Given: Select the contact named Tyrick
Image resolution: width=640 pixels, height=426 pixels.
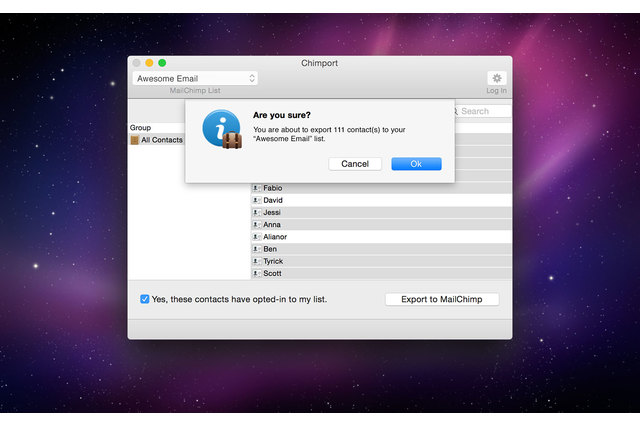Looking at the screenshot, I should click(x=381, y=261).
